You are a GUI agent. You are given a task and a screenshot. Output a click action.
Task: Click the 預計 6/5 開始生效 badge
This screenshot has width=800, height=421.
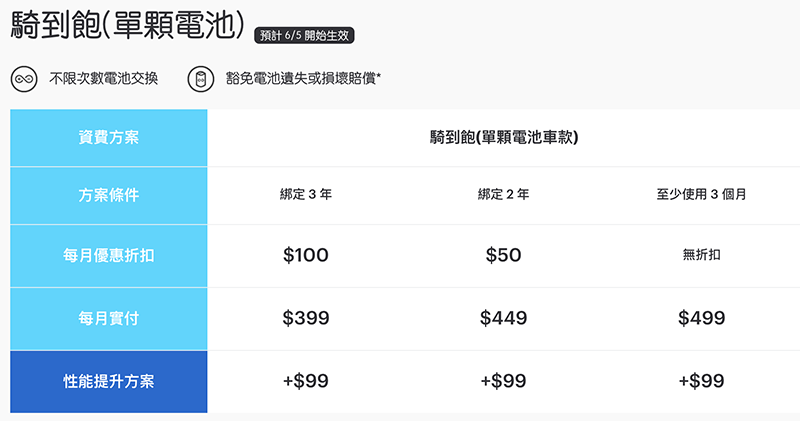click(x=305, y=34)
